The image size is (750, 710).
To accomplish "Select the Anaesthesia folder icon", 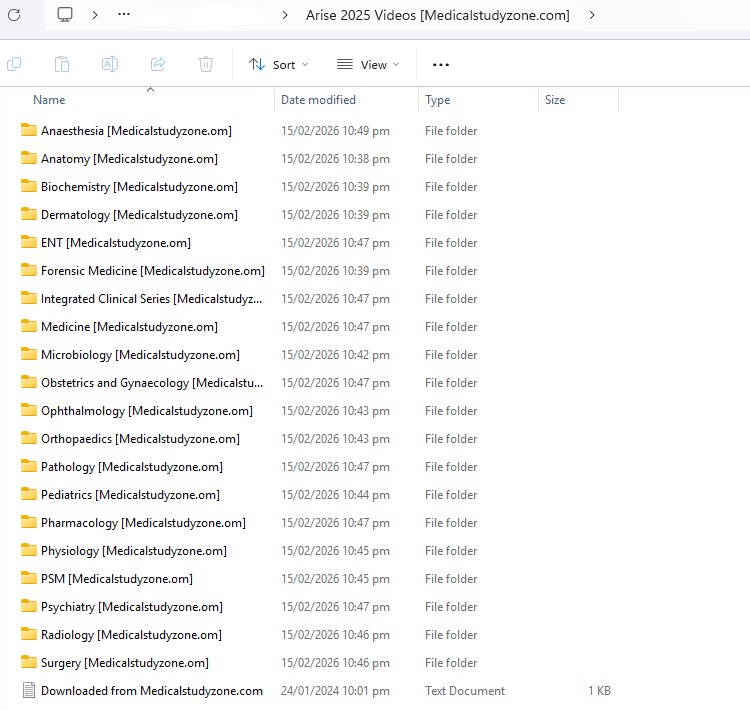I will pos(28,131).
